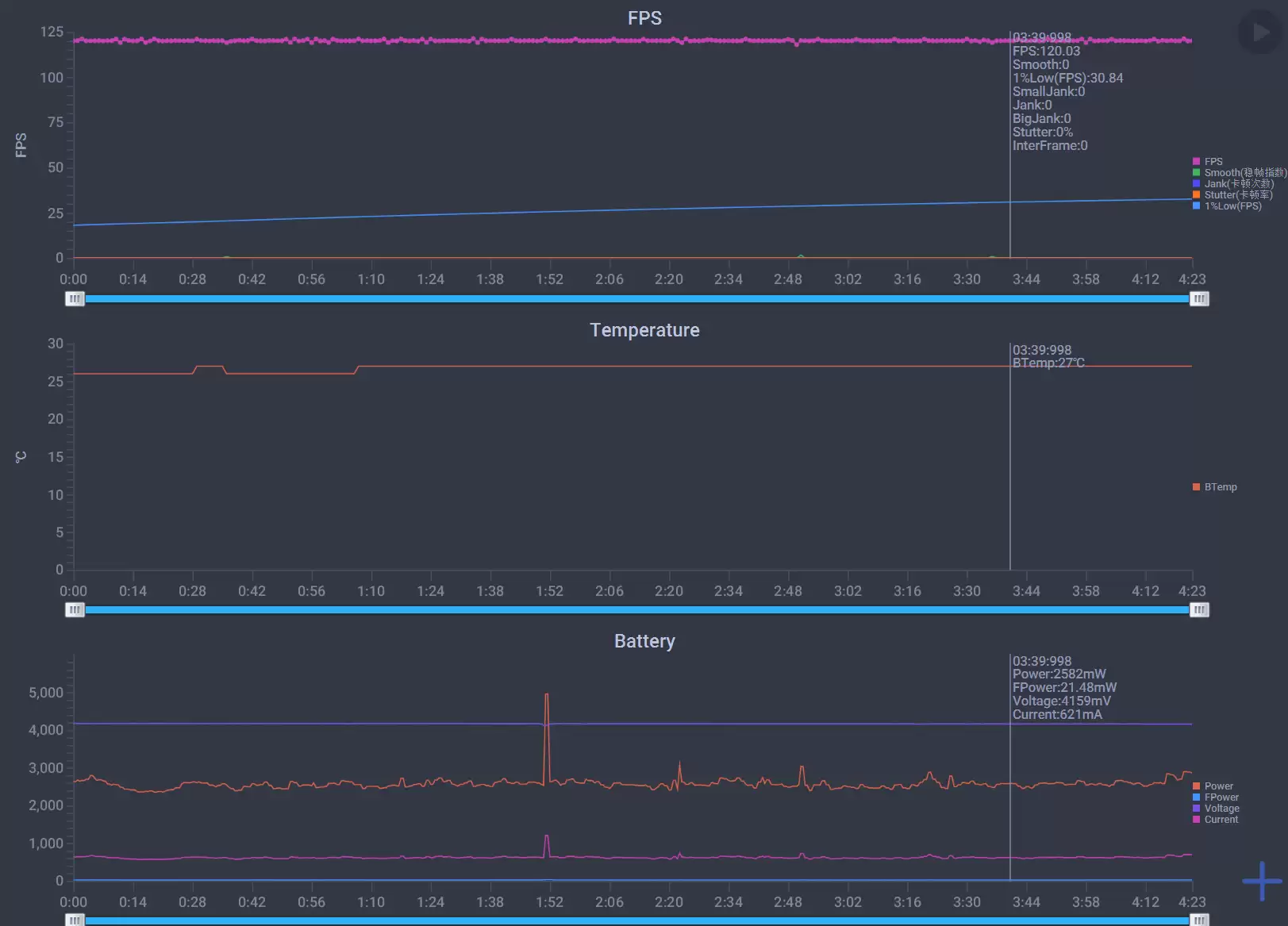Toggle the 1%Low(FPS) series visibility
Viewport: 1288px width, 926px height.
[1195, 206]
